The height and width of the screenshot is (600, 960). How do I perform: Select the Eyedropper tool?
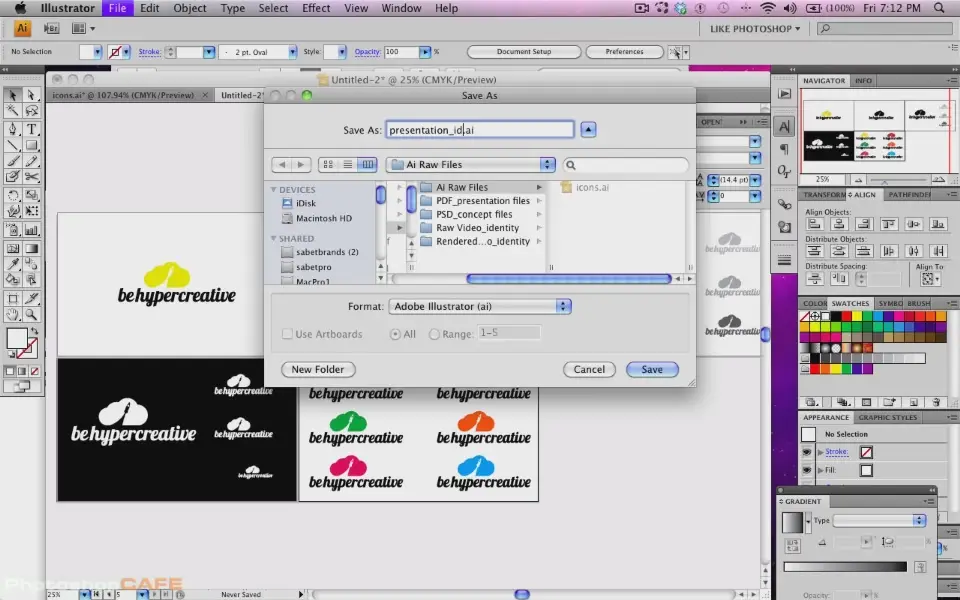tap(13, 264)
